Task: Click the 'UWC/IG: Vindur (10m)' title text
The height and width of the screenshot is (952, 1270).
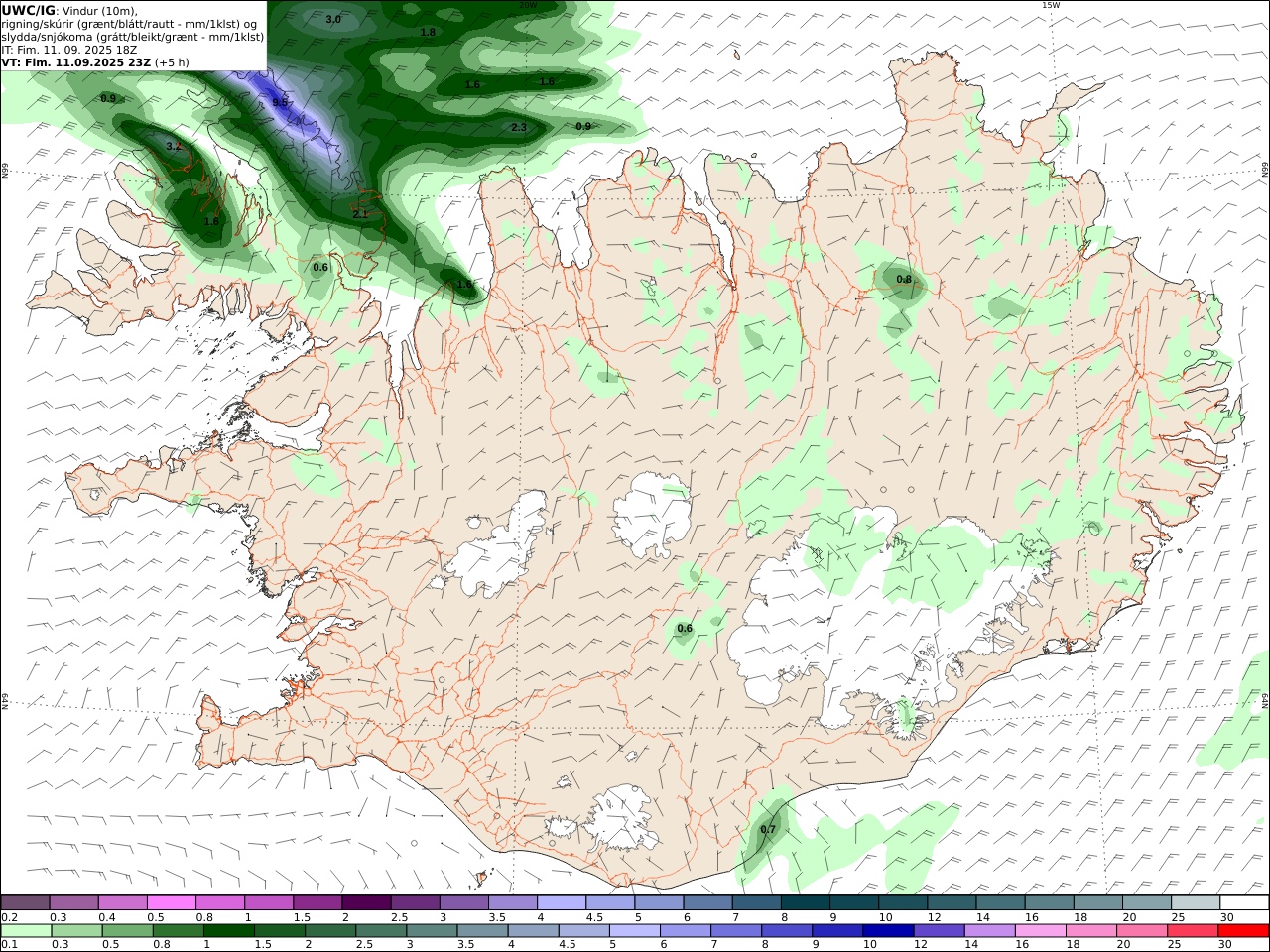Action: point(69,10)
